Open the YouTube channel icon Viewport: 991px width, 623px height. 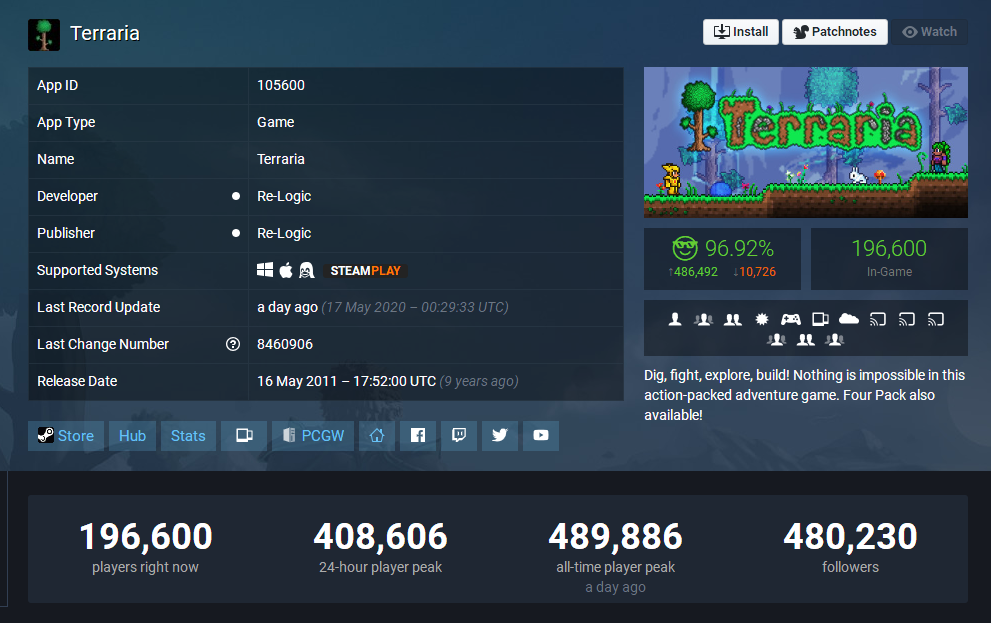(541, 435)
